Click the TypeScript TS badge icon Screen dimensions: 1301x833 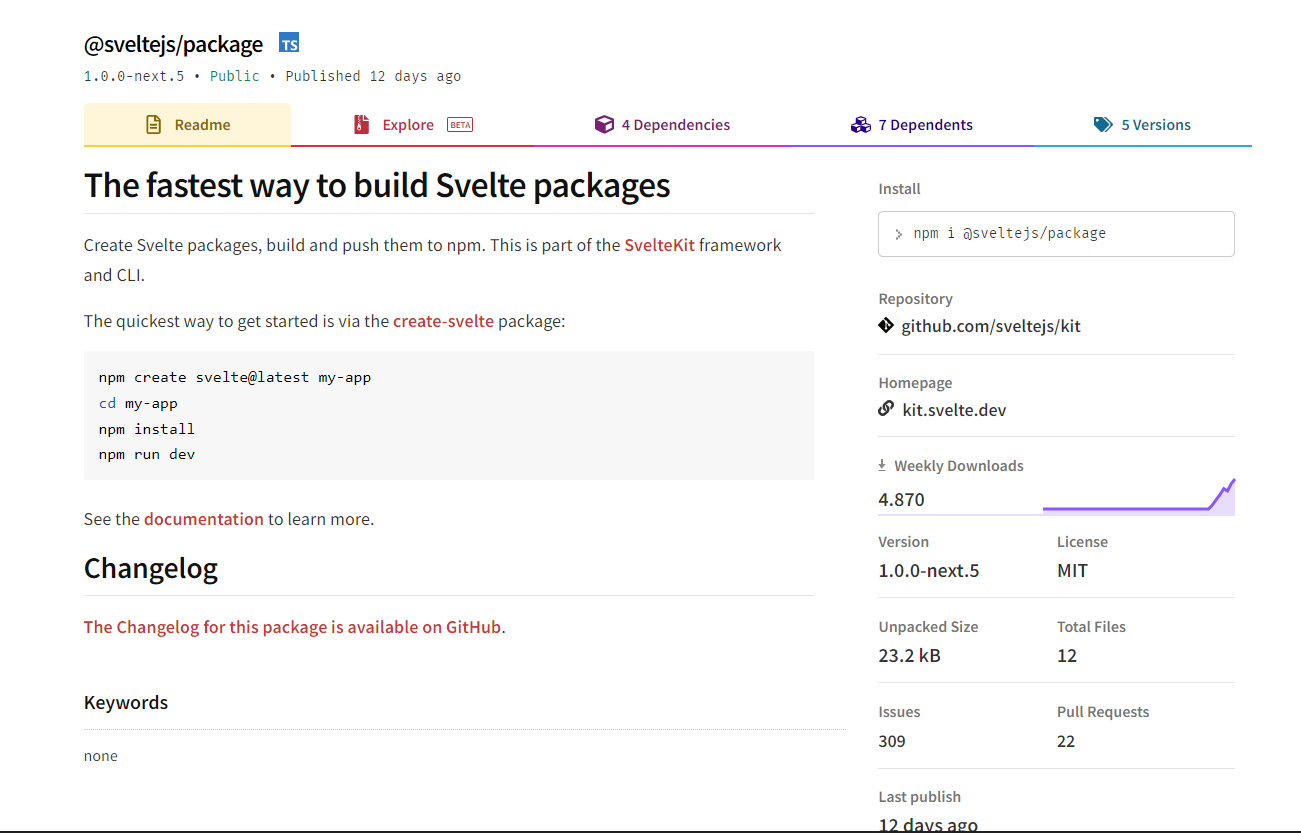pyautogui.click(x=289, y=44)
